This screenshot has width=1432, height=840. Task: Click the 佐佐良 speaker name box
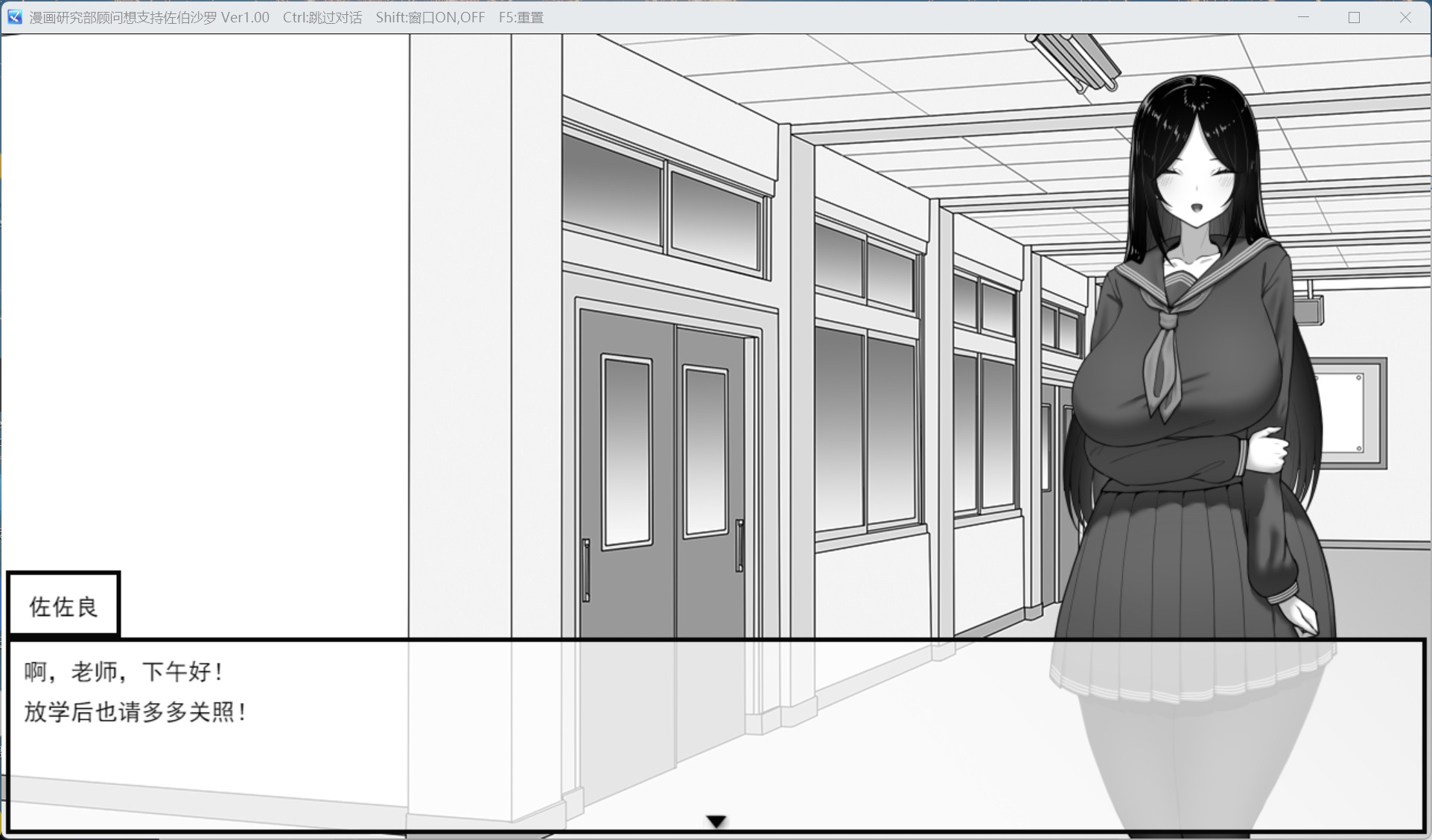coord(63,605)
